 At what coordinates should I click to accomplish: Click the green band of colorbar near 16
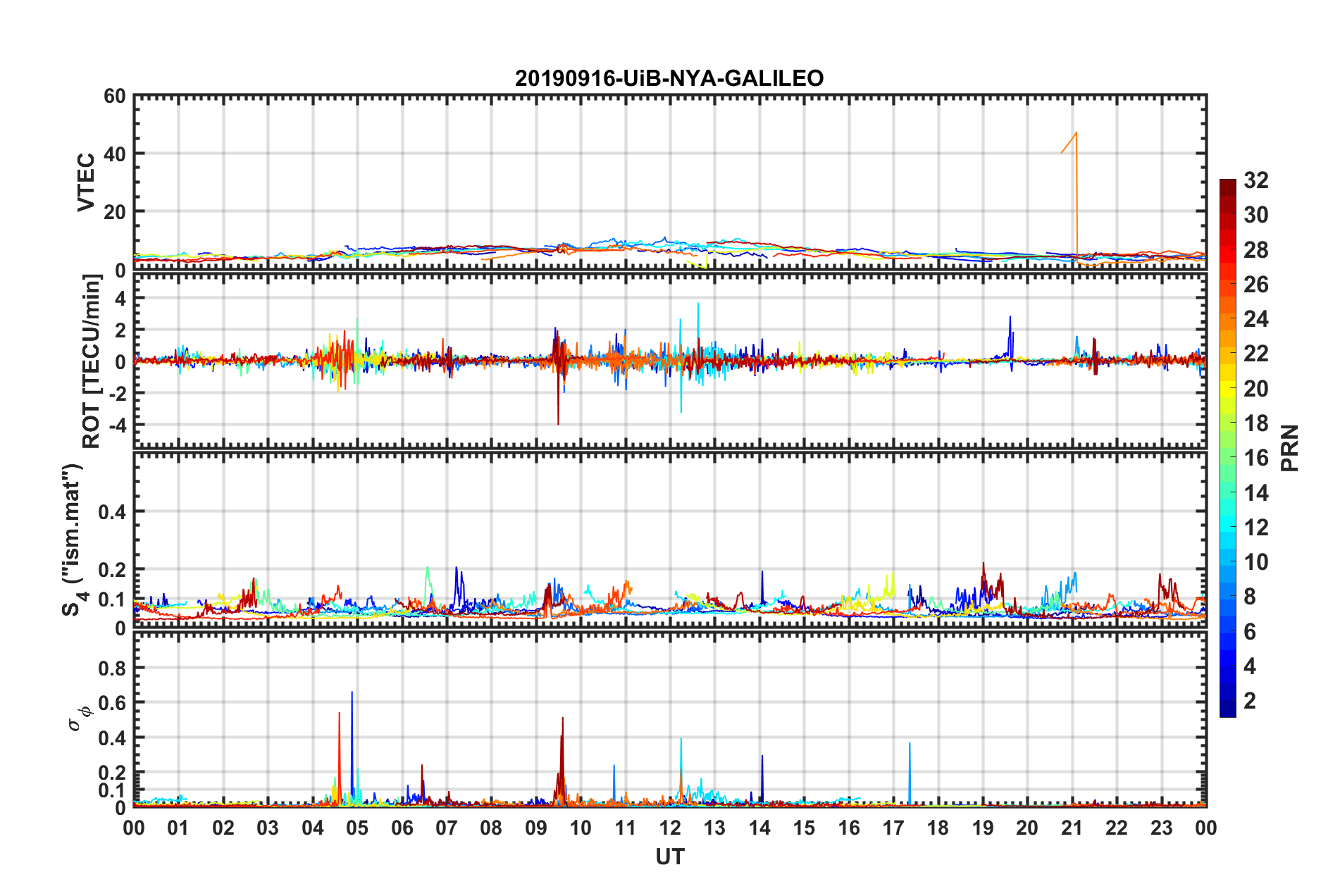tap(1227, 458)
